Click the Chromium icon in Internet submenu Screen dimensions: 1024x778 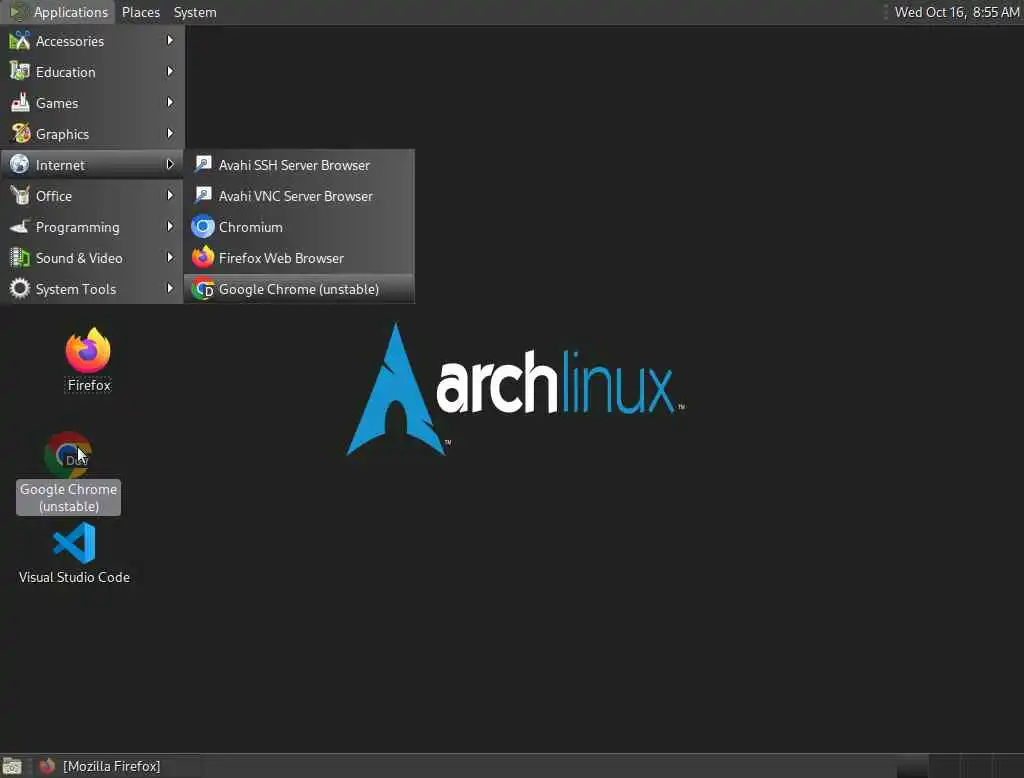[203, 227]
